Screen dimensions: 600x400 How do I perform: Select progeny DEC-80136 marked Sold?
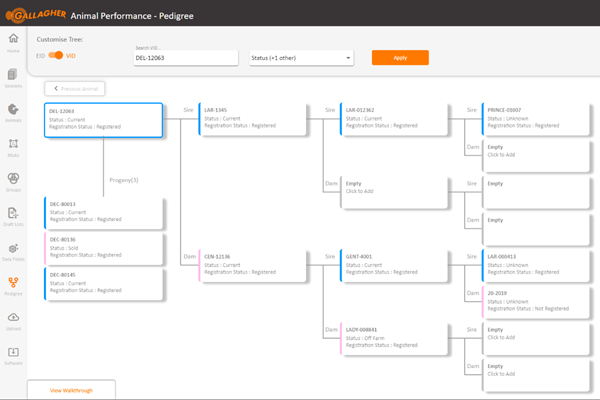pos(104,247)
